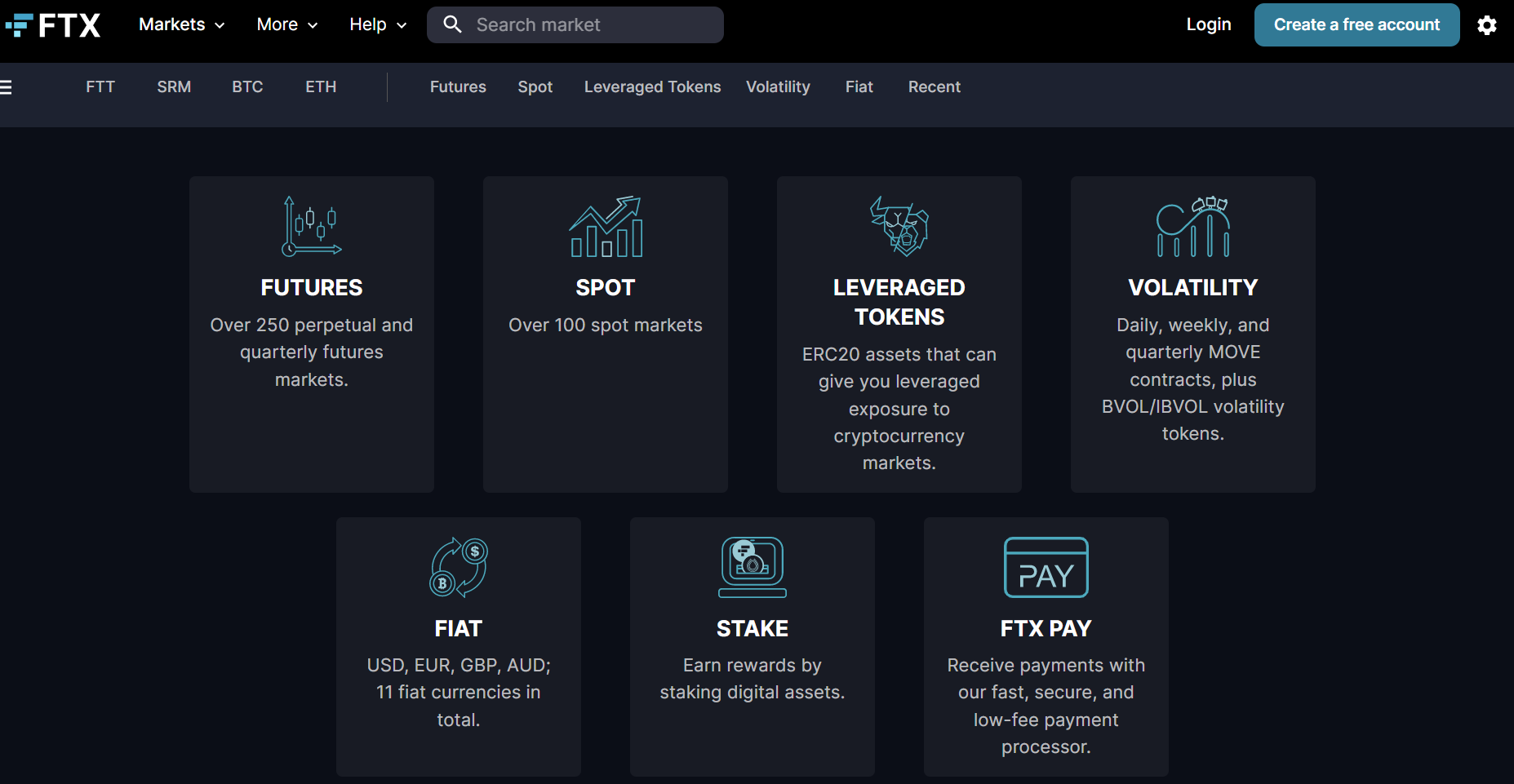
Task: Expand the Markets dropdown menu
Action: (181, 24)
